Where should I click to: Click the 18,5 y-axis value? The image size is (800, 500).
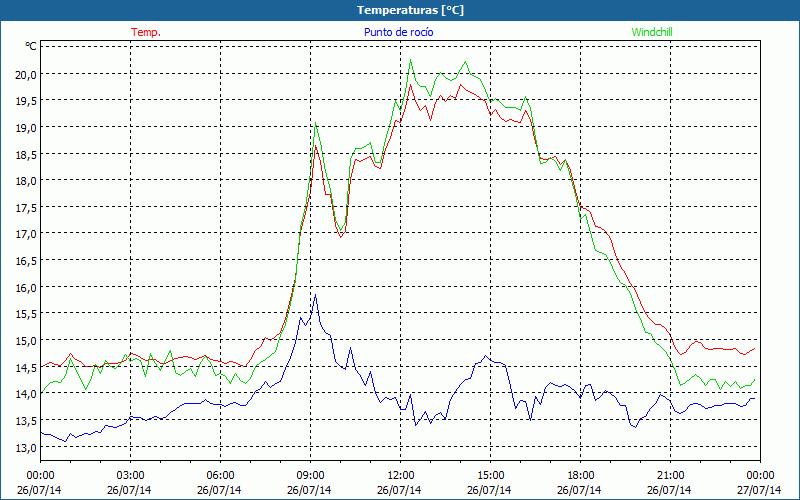pyautogui.click(x=26, y=154)
